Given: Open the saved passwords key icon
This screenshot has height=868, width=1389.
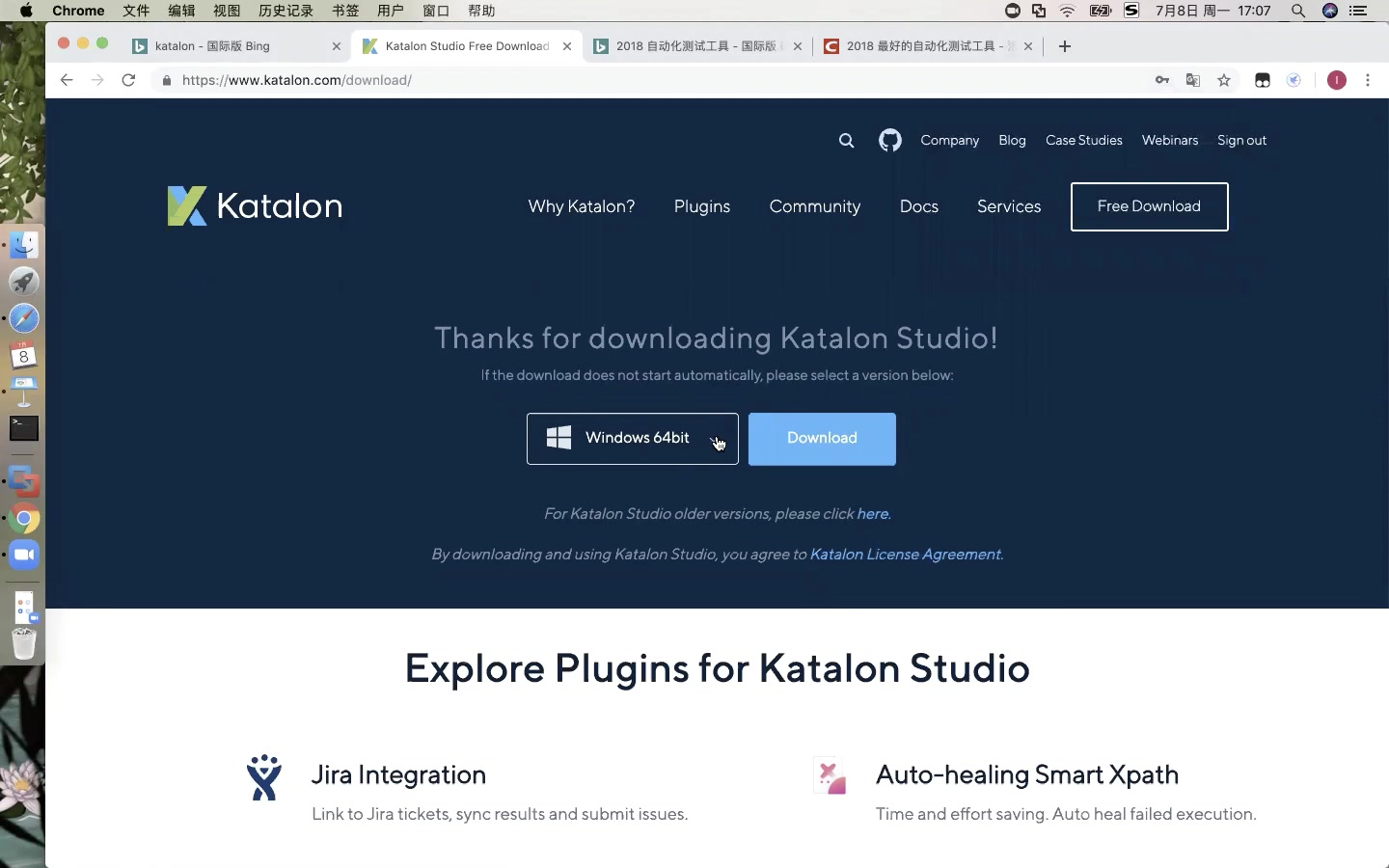Looking at the screenshot, I should 1162,80.
